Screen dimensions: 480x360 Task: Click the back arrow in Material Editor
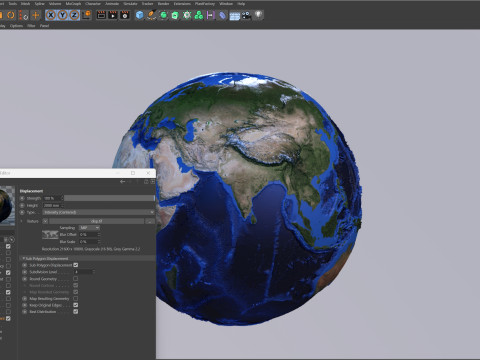[122, 182]
